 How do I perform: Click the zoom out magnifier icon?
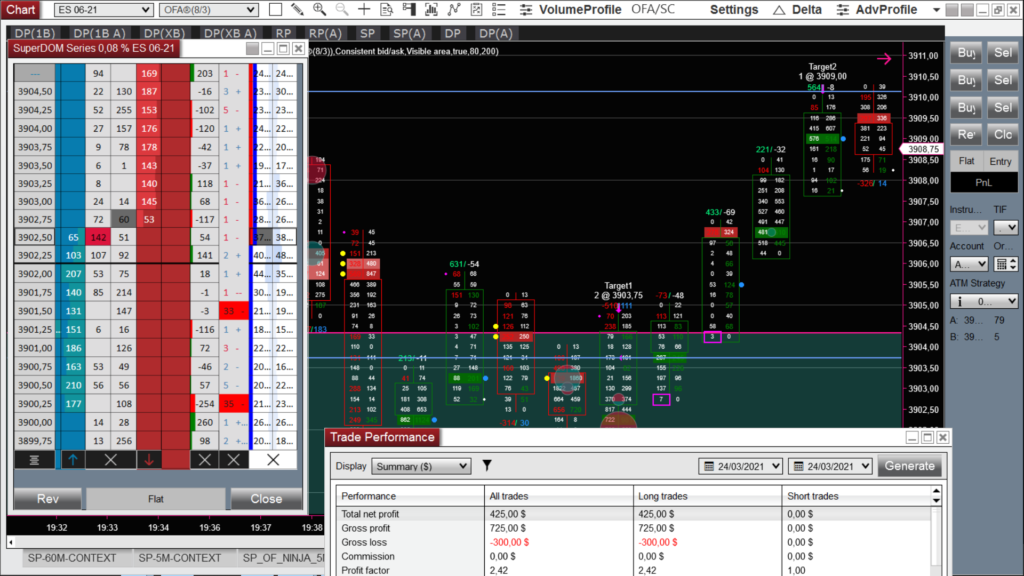tap(342, 9)
